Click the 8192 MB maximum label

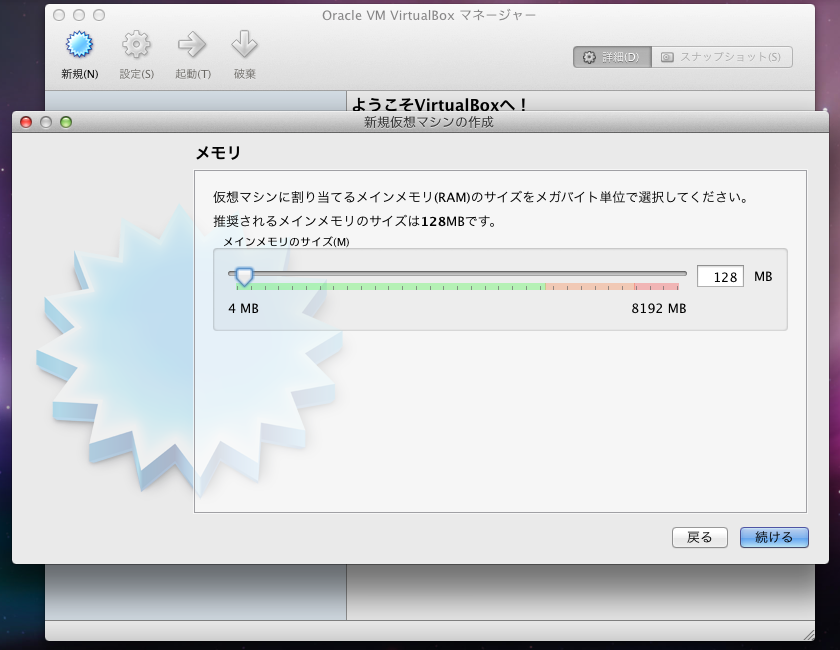(658, 309)
